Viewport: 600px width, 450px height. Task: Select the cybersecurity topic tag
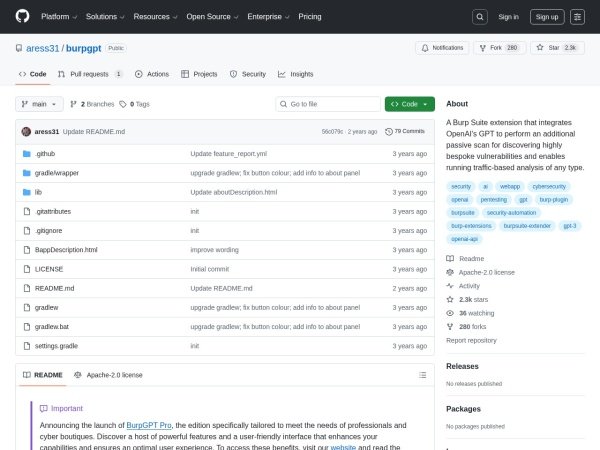tap(549, 186)
